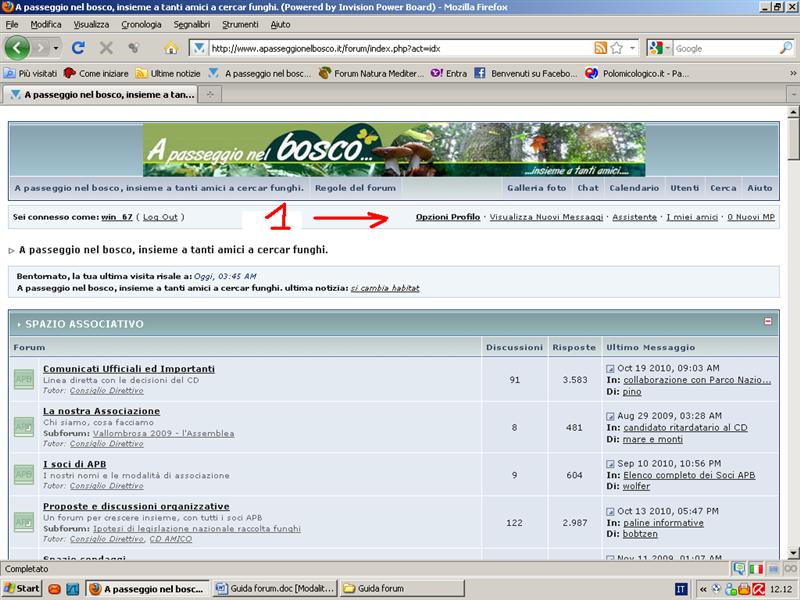Open the Facebook bookmark 'Benvenuti su Facebo...'

point(526,73)
